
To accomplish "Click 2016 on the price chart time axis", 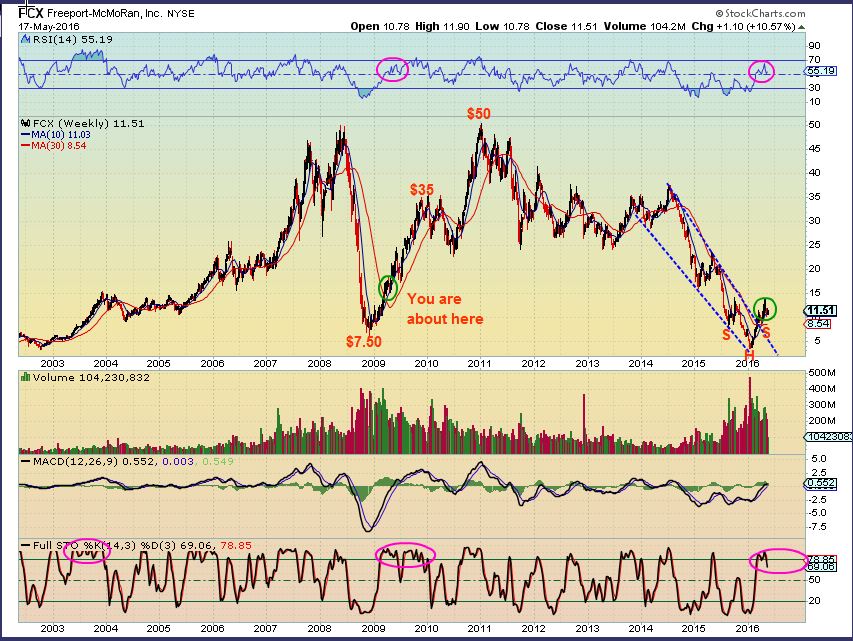I will (x=747, y=363).
